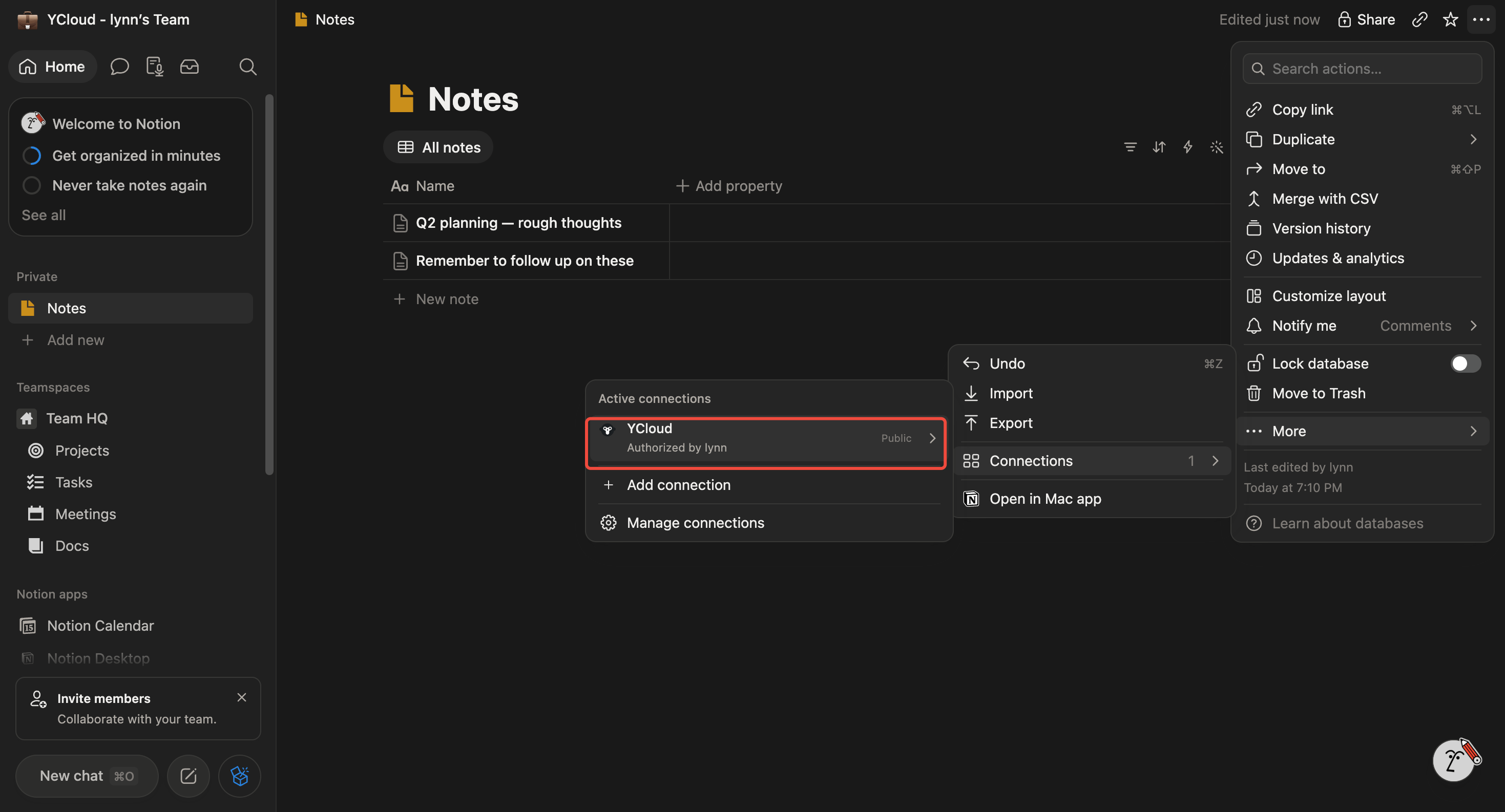Click Add property column header
Screen dimensions: 1505x812
point(728,186)
